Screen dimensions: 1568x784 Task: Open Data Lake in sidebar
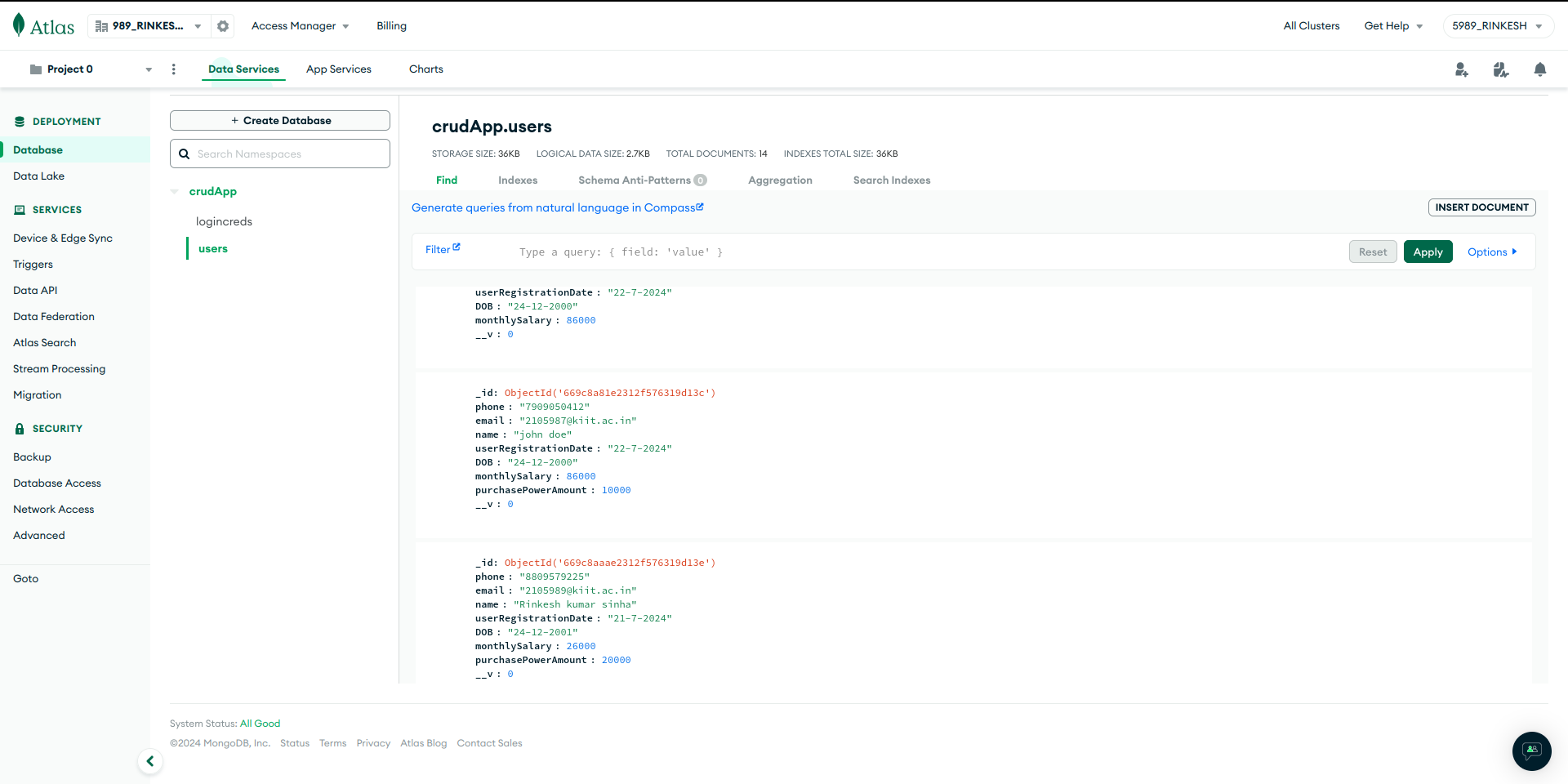[38, 176]
